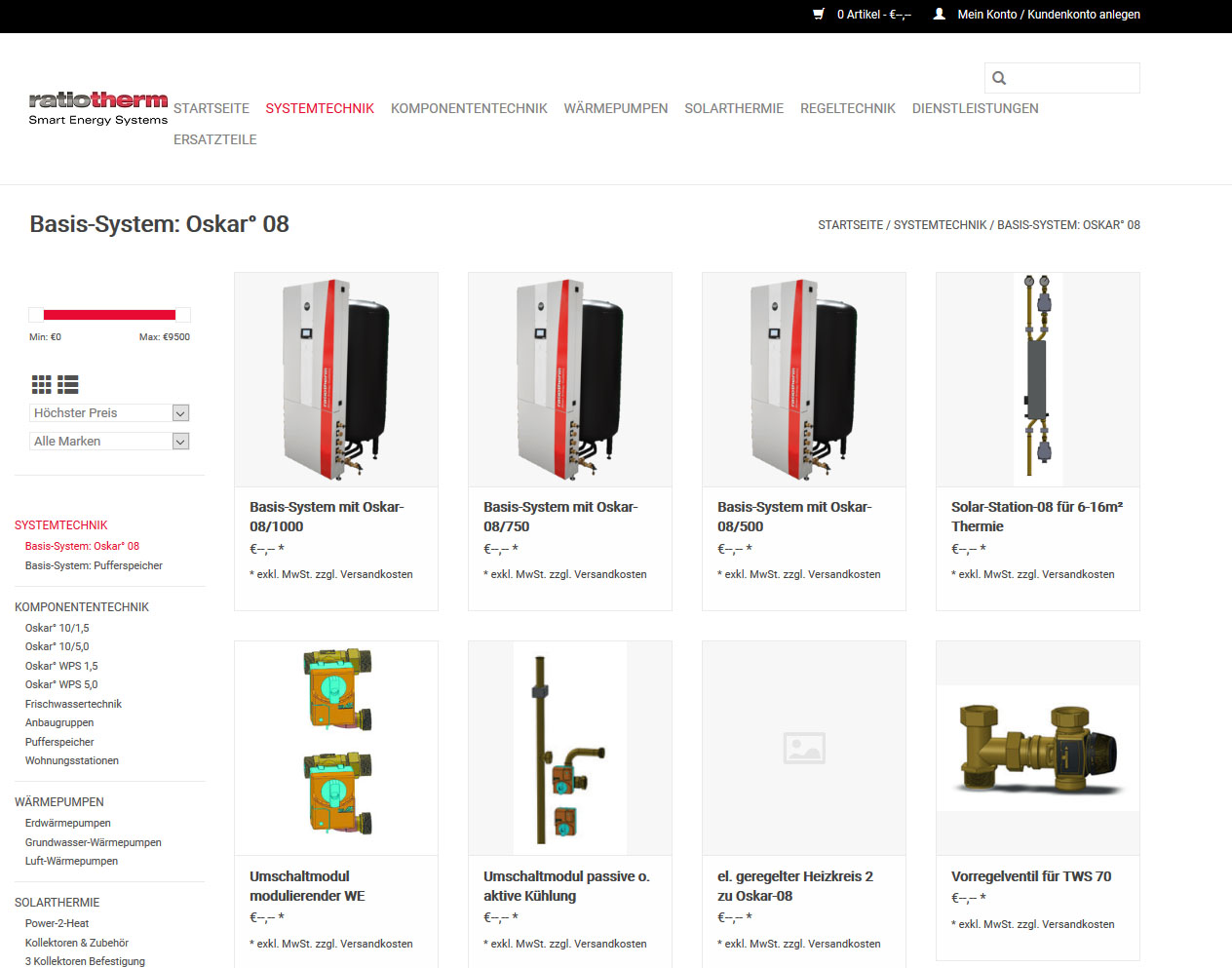Click the price range slider bar
Screen dimensions: 1232x968
point(109,315)
